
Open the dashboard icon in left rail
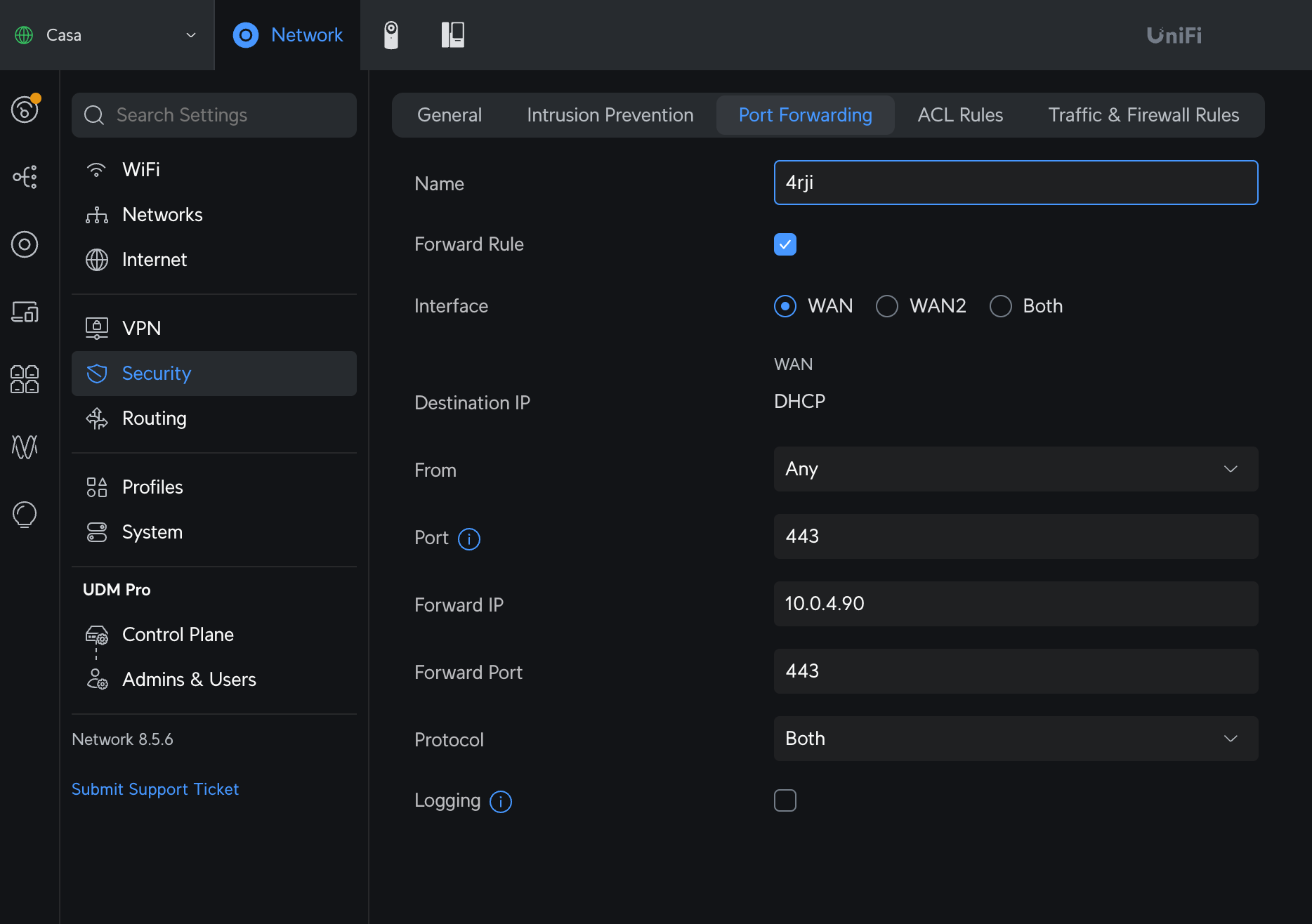pos(25,109)
